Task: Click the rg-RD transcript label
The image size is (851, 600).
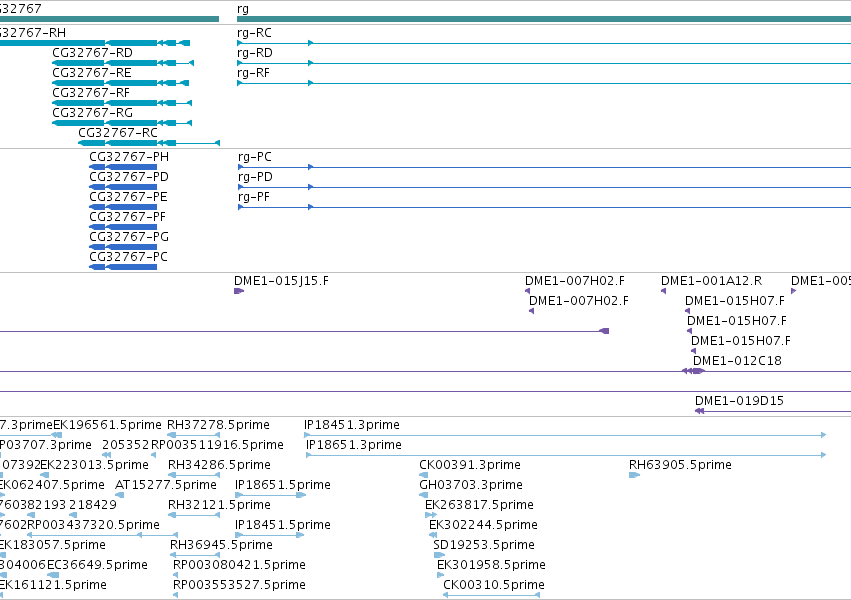Action: point(255,53)
